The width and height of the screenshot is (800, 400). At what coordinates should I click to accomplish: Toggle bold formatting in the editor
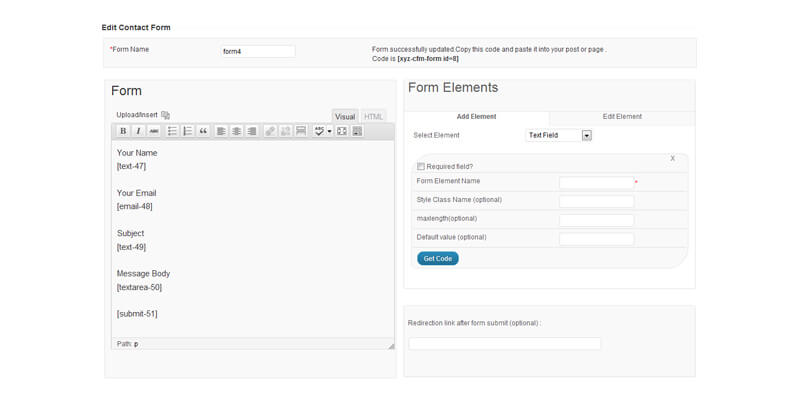click(123, 131)
